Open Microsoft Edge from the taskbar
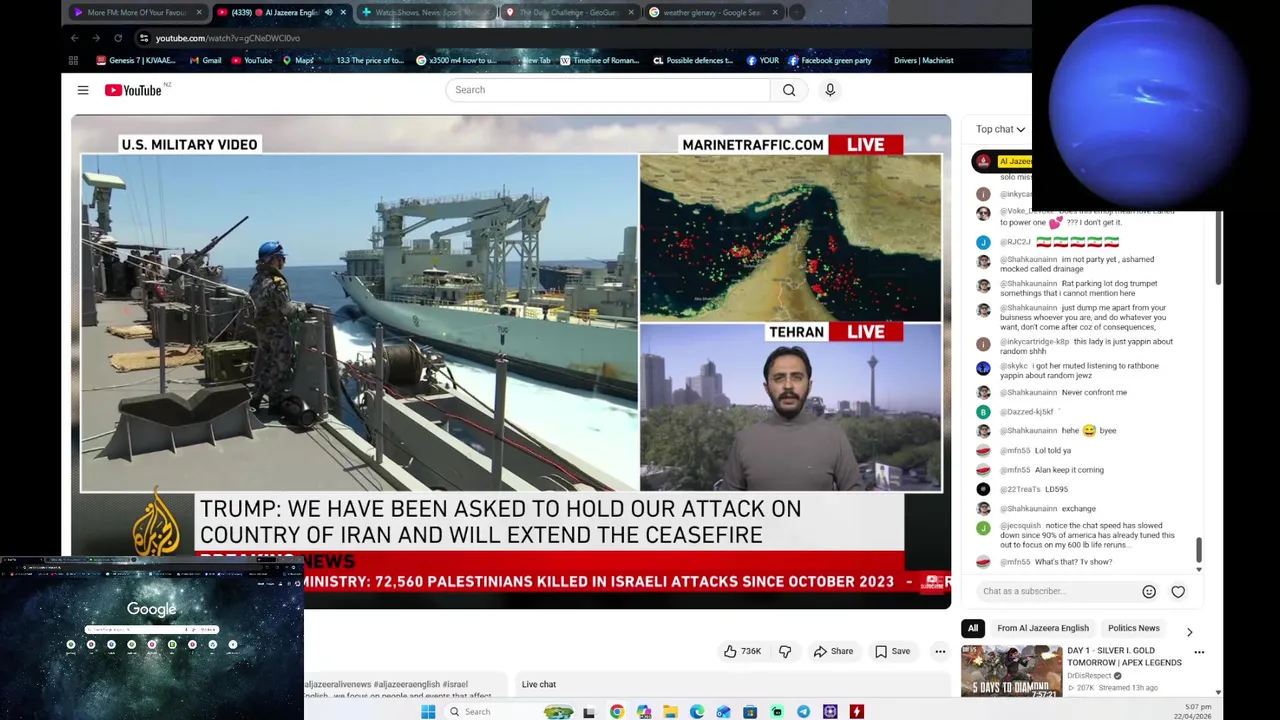 [x=697, y=711]
